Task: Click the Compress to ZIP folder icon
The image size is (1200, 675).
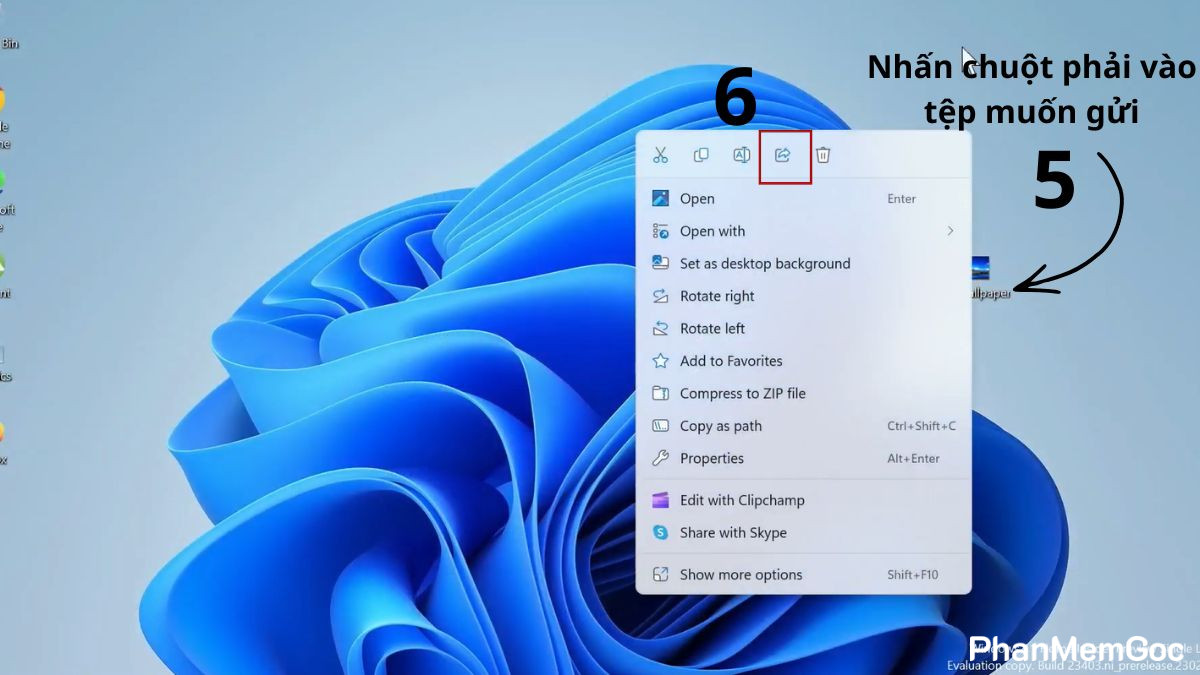Action: 660,393
